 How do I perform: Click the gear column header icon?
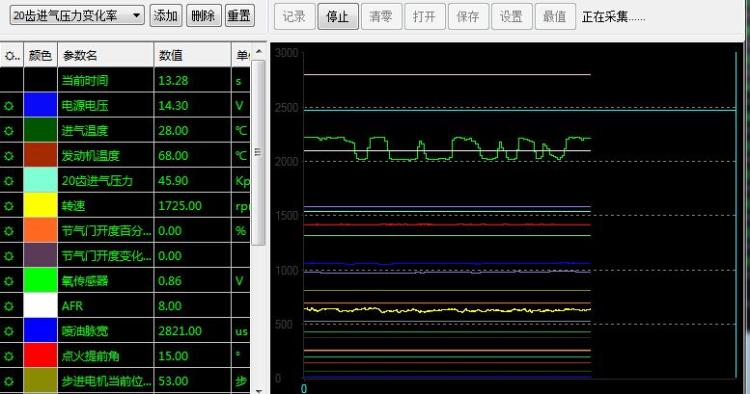click(11, 55)
